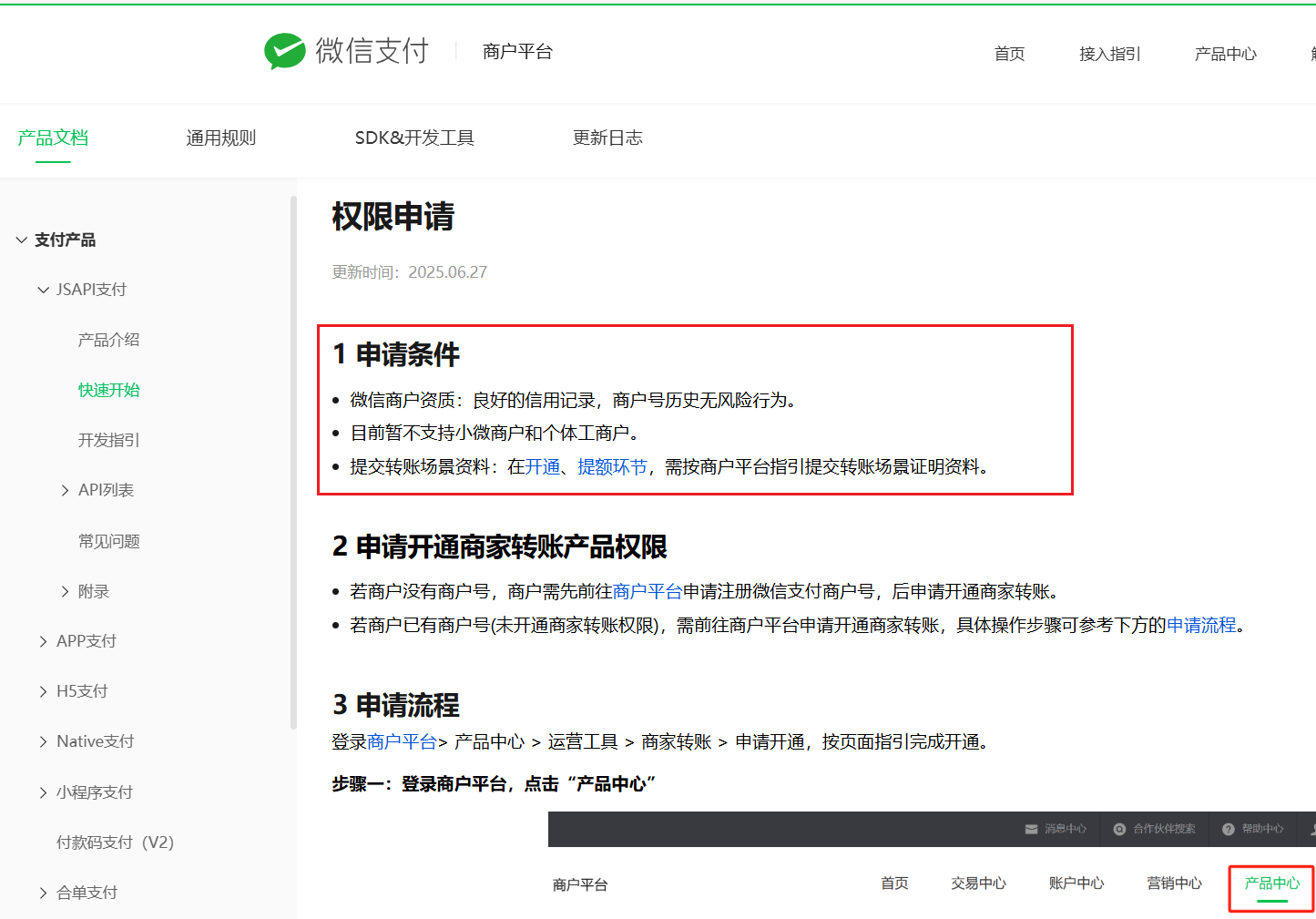The image size is (1316, 919).
Task: Click the 权限申请 page heading
Action: click(x=393, y=217)
